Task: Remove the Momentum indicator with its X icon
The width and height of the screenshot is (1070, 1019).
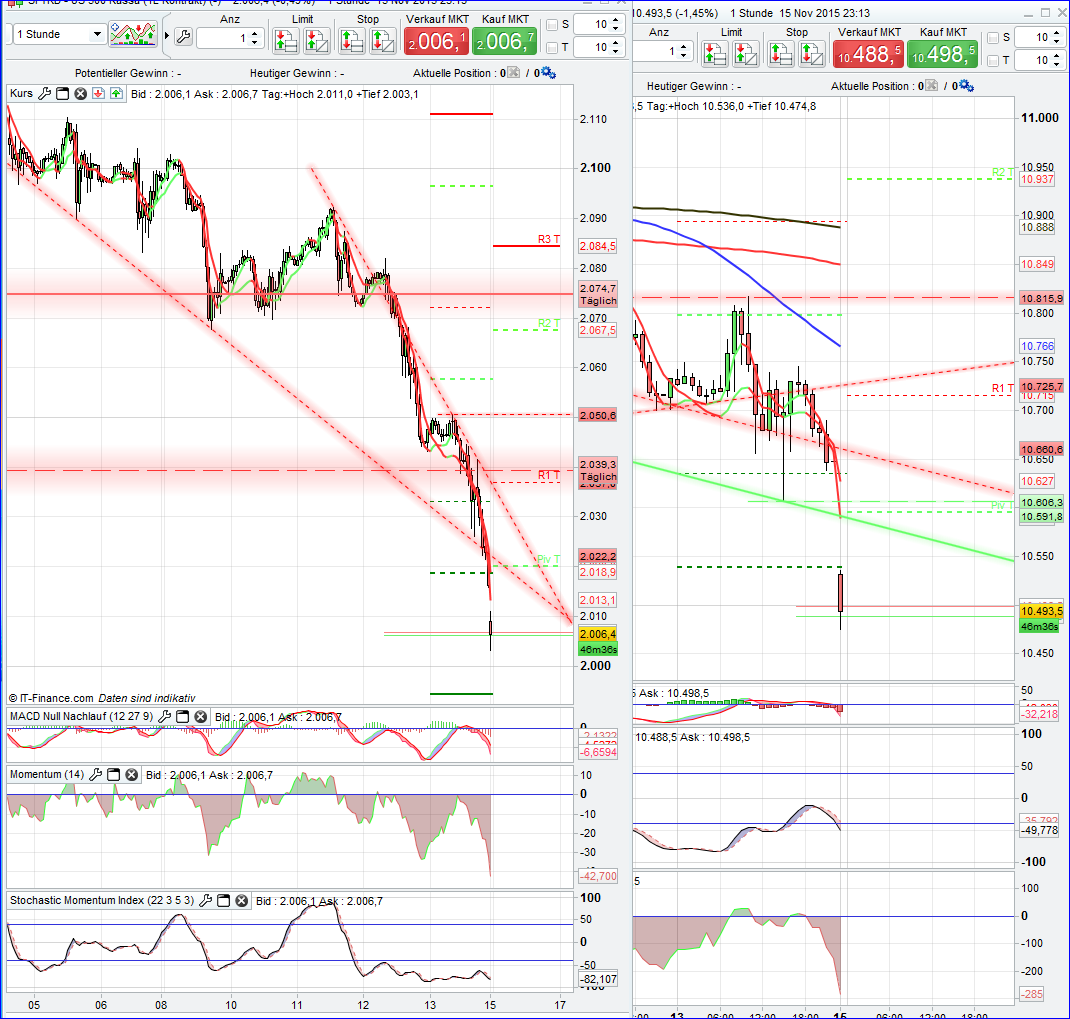Action: coord(130,774)
